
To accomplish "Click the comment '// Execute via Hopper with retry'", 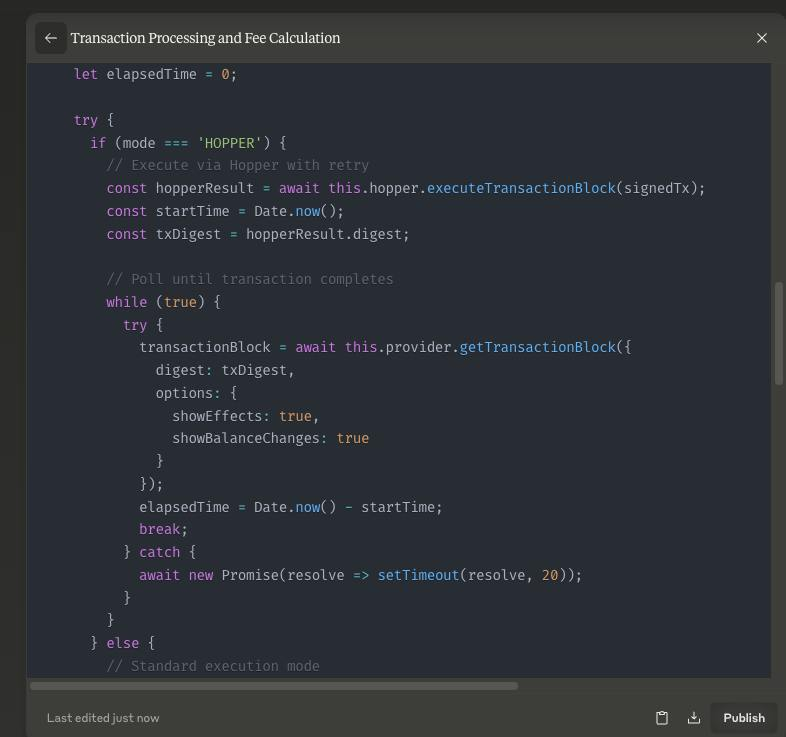I will [x=238, y=165].
